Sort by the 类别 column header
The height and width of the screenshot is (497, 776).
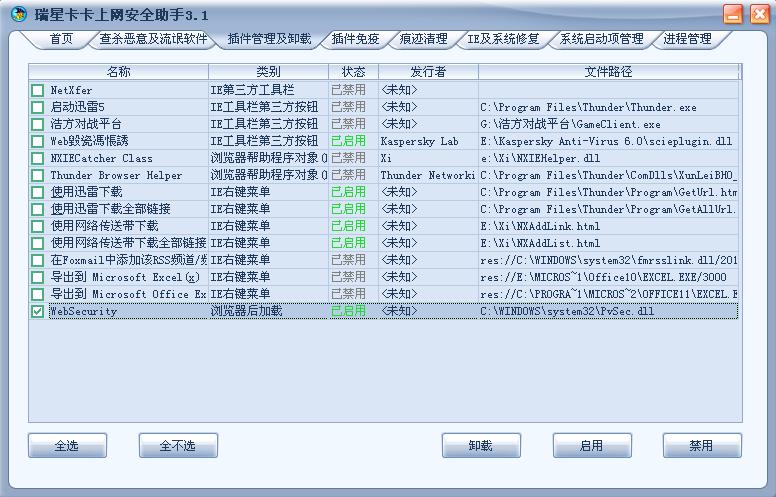268,72
